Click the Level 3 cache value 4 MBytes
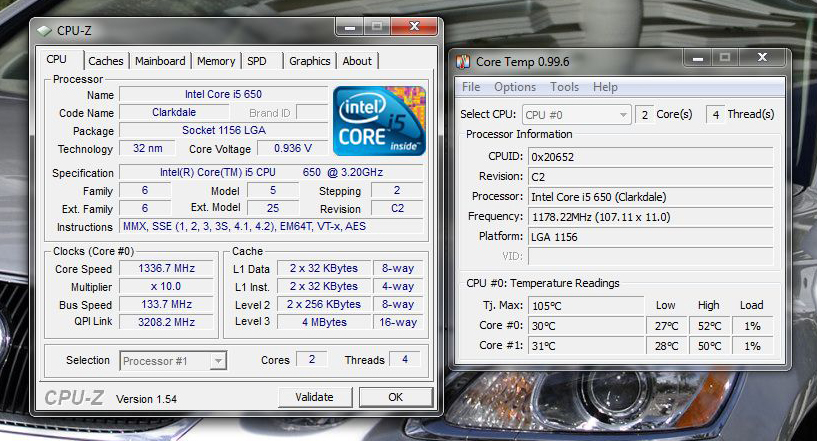Screen dimensions: 817x441 click(324, 322)
